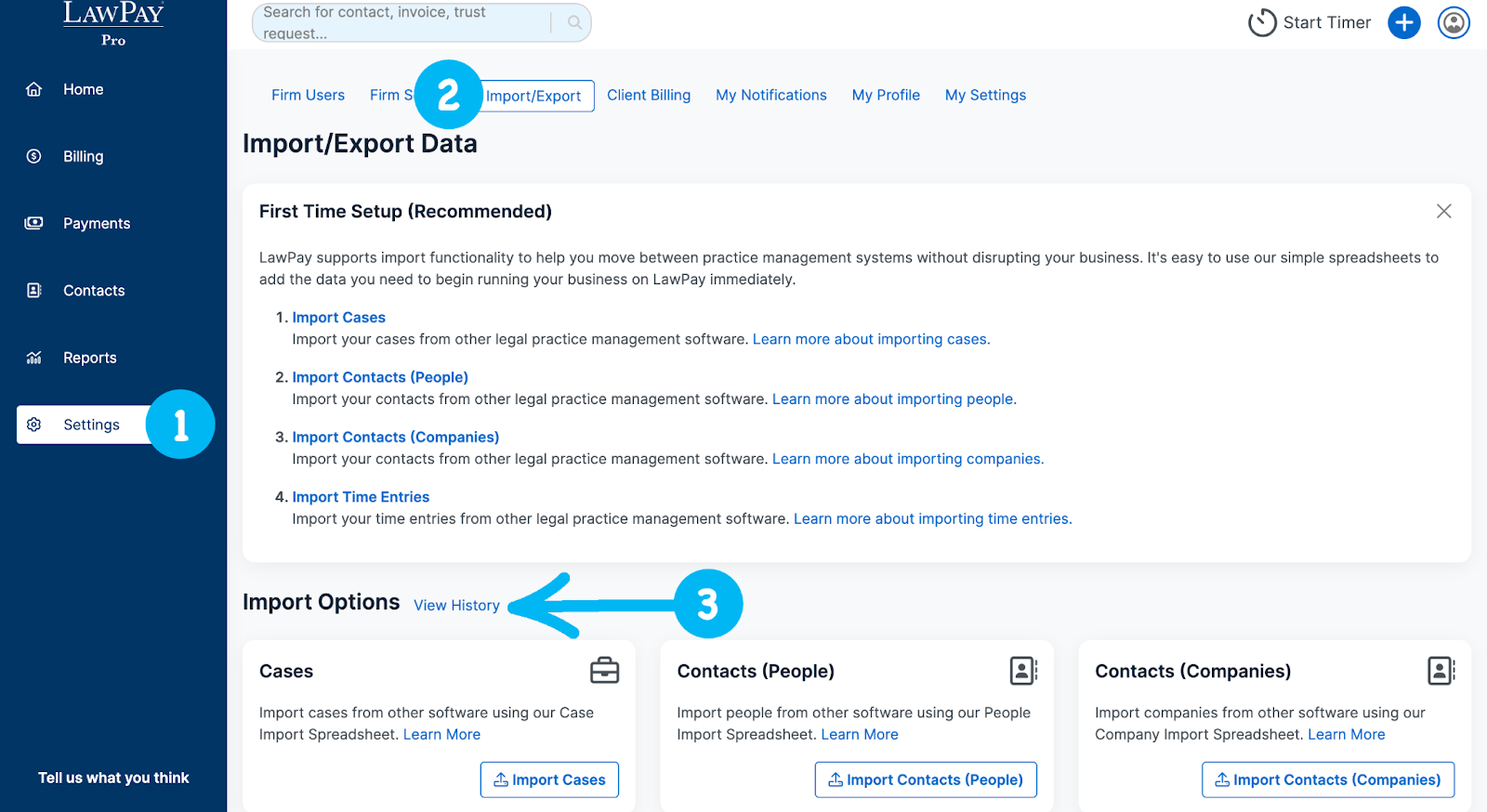Open Learn More in Contacts (Companies) card
The height and width of the screenshot is (812, 1487).
point(1346,734)
